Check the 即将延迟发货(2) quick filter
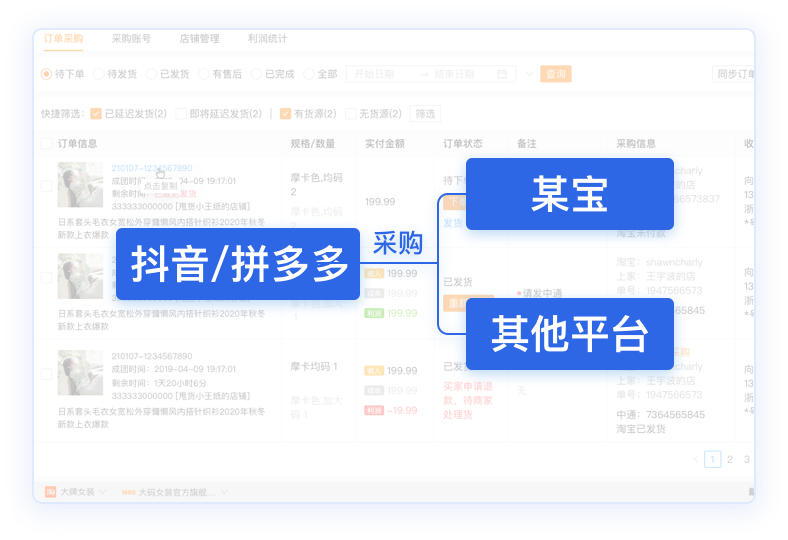Viewport: 788px width, 540px height. pos(181,114)
